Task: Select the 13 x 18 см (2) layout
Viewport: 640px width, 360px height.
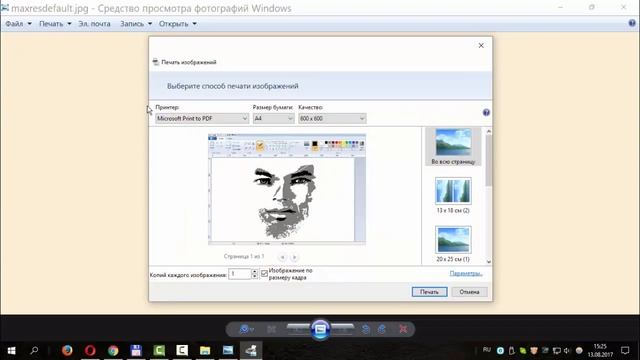Action: 453,195
